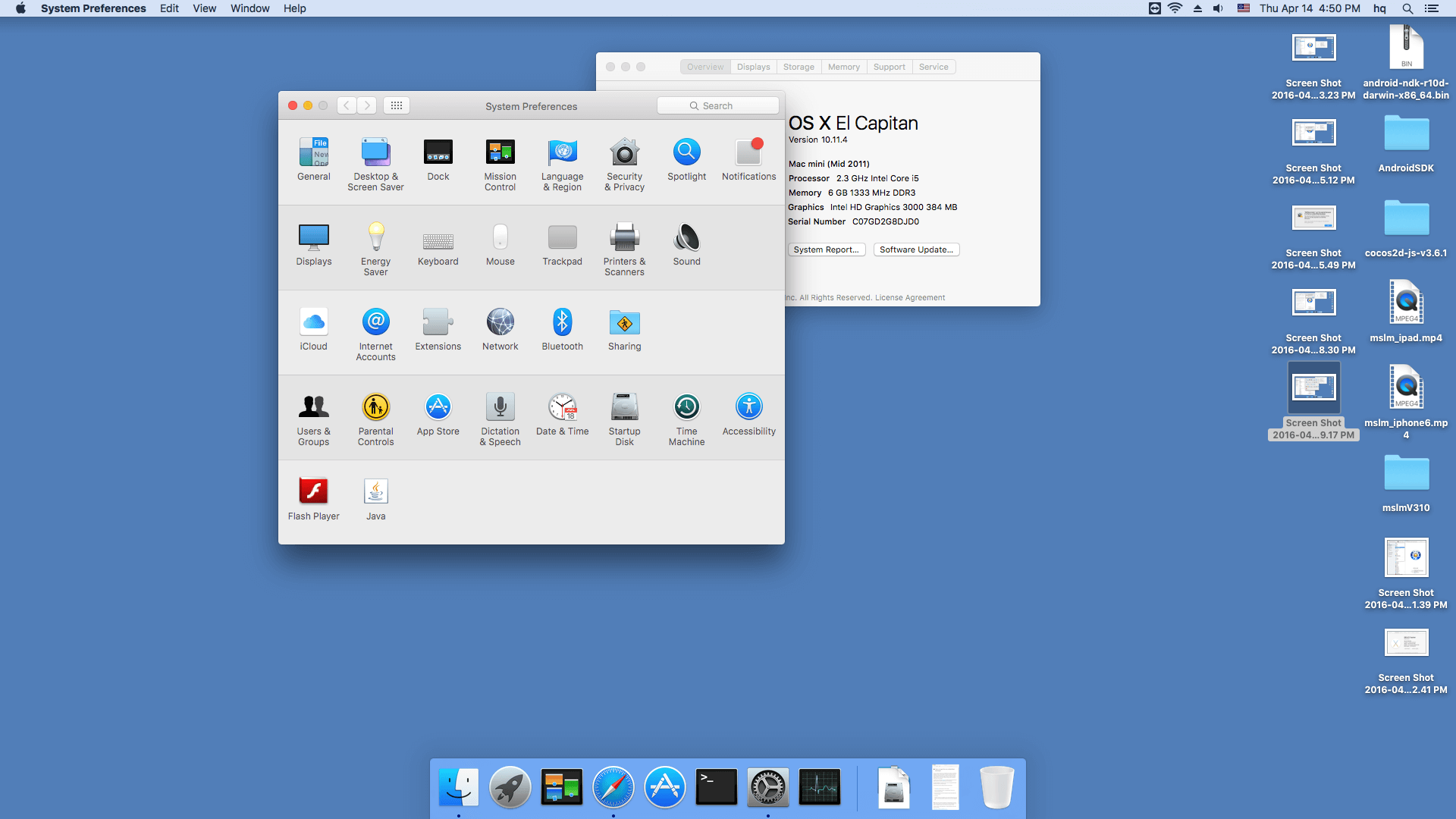Select the Displays tab in About This Mac
This screenshot has width=1456, height=819.
[752, 66]
